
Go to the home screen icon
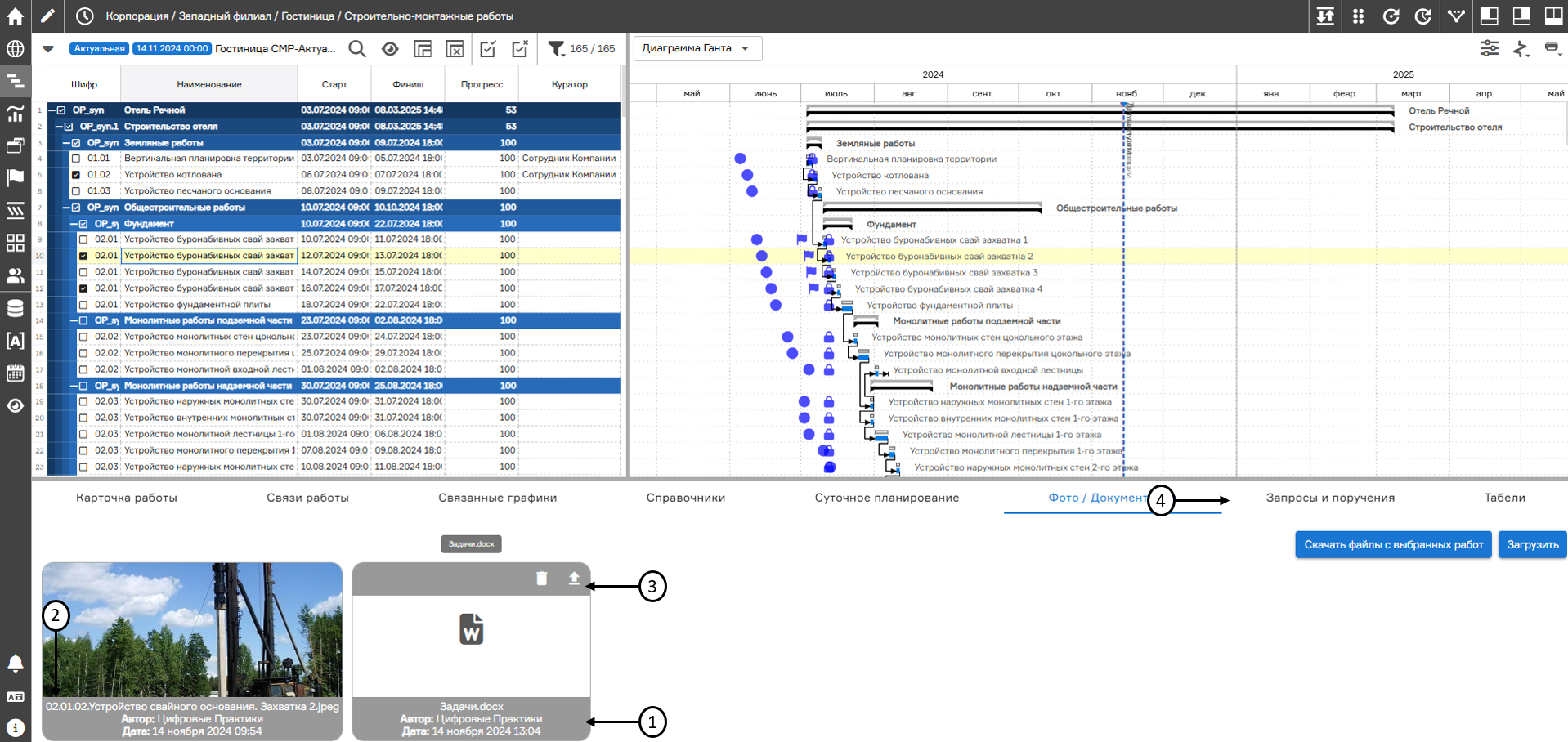15,16
